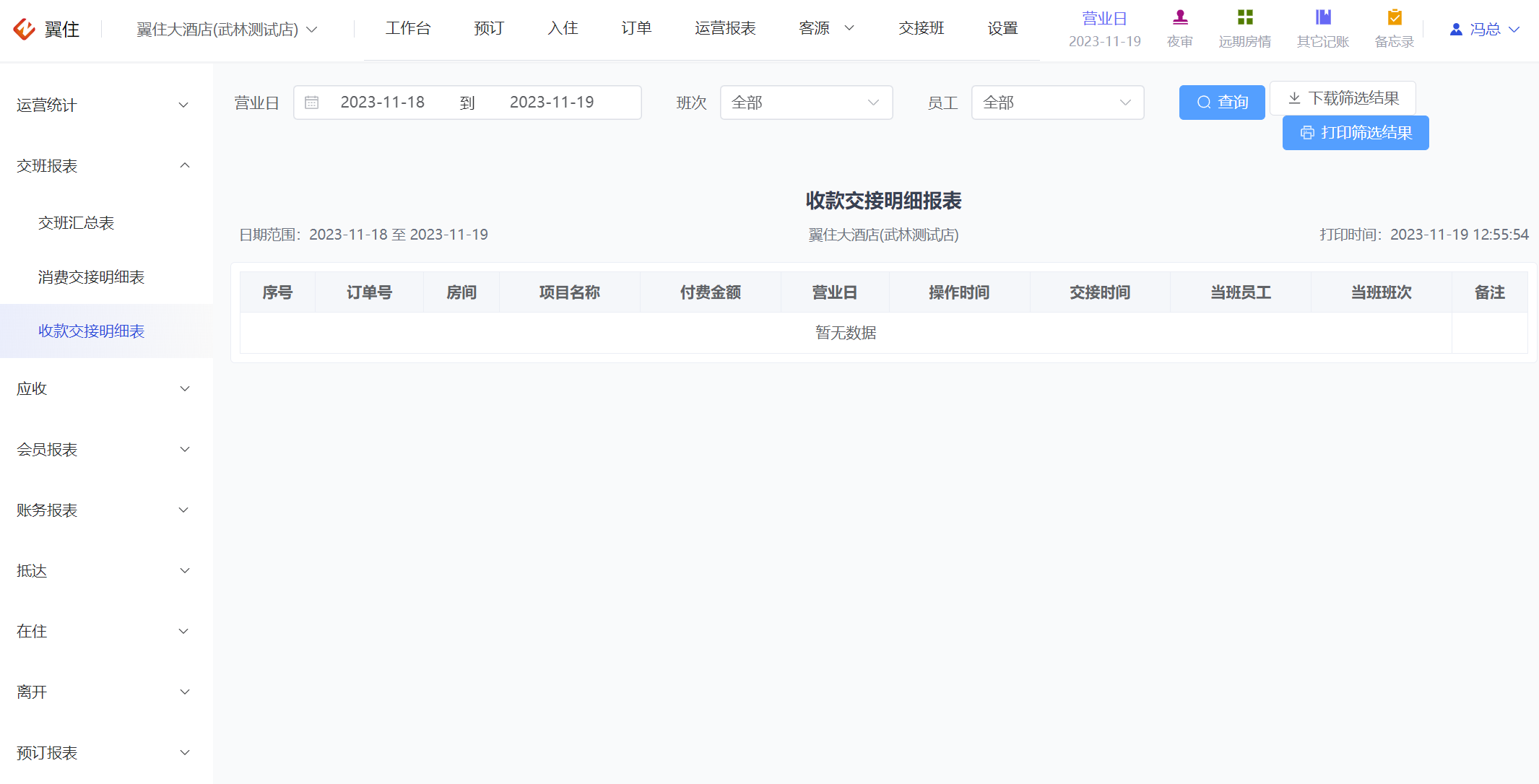Click the 备注 column header
The image size is (1539, 784).
point(1490,292)
